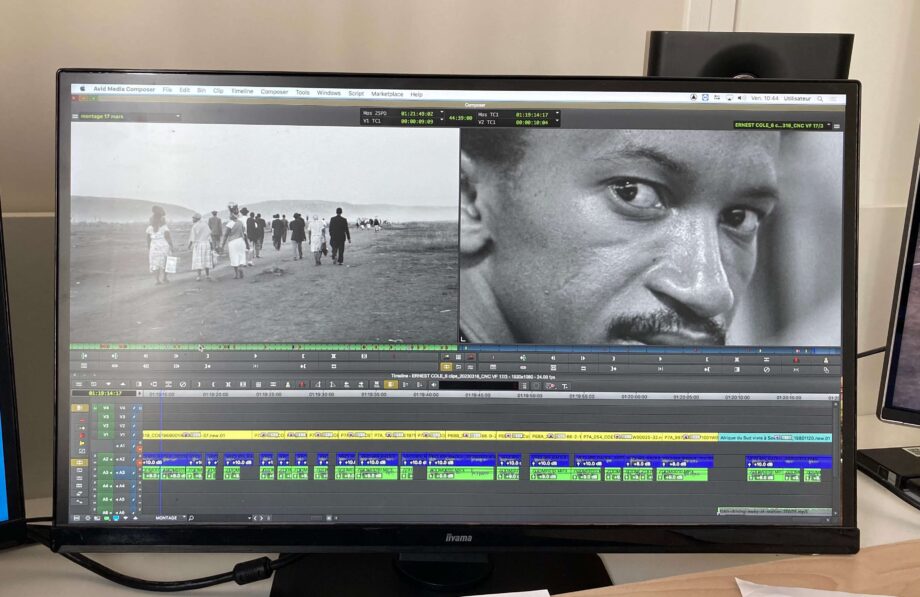
Task: Open the Help menu
Action: [x=417, y=94]
